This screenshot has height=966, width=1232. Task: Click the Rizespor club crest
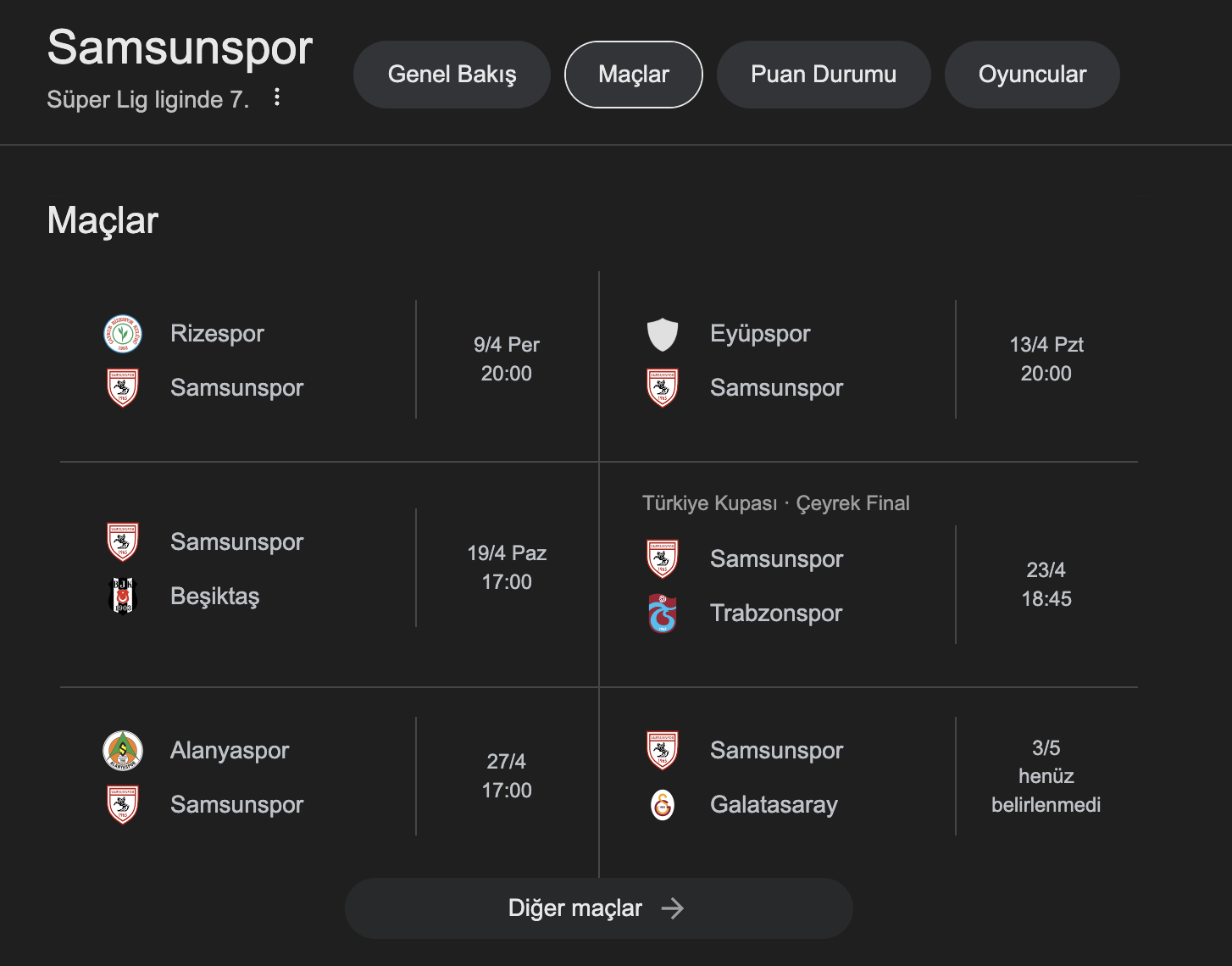(123, 333)
